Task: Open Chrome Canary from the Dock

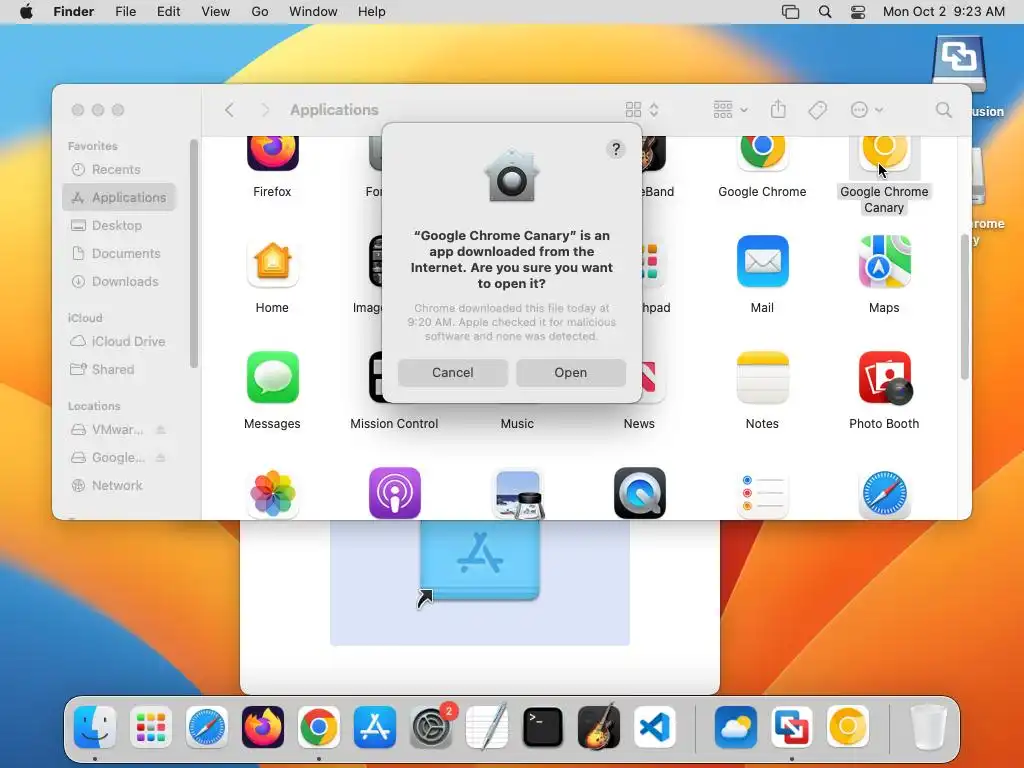Action: click(848, 727)
